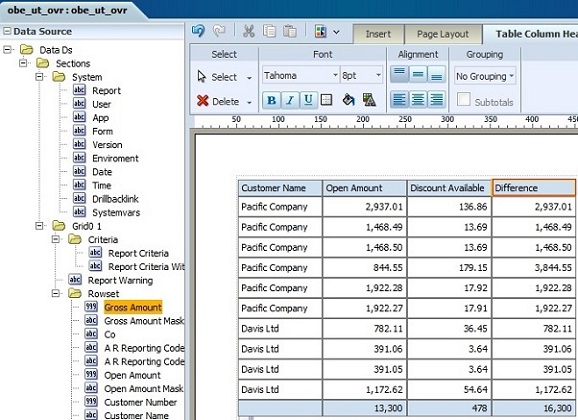This screenshot has height=420, width=578.
Task: Open the Select dropdown arrow
Action: point(249,78)
